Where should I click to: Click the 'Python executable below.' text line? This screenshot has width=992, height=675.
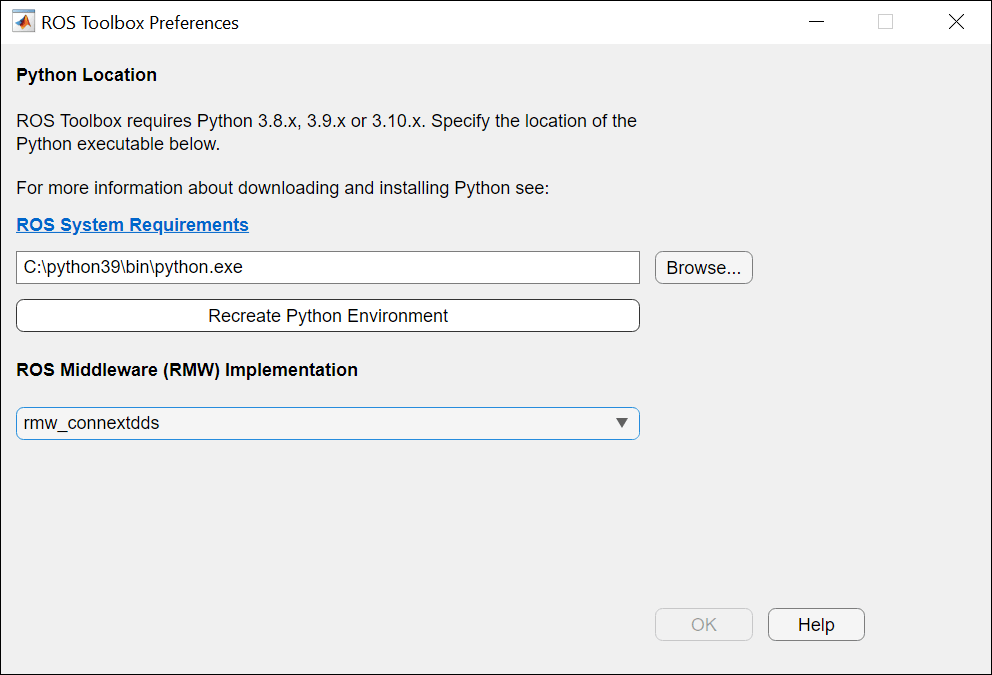click(x=118, y=144)
